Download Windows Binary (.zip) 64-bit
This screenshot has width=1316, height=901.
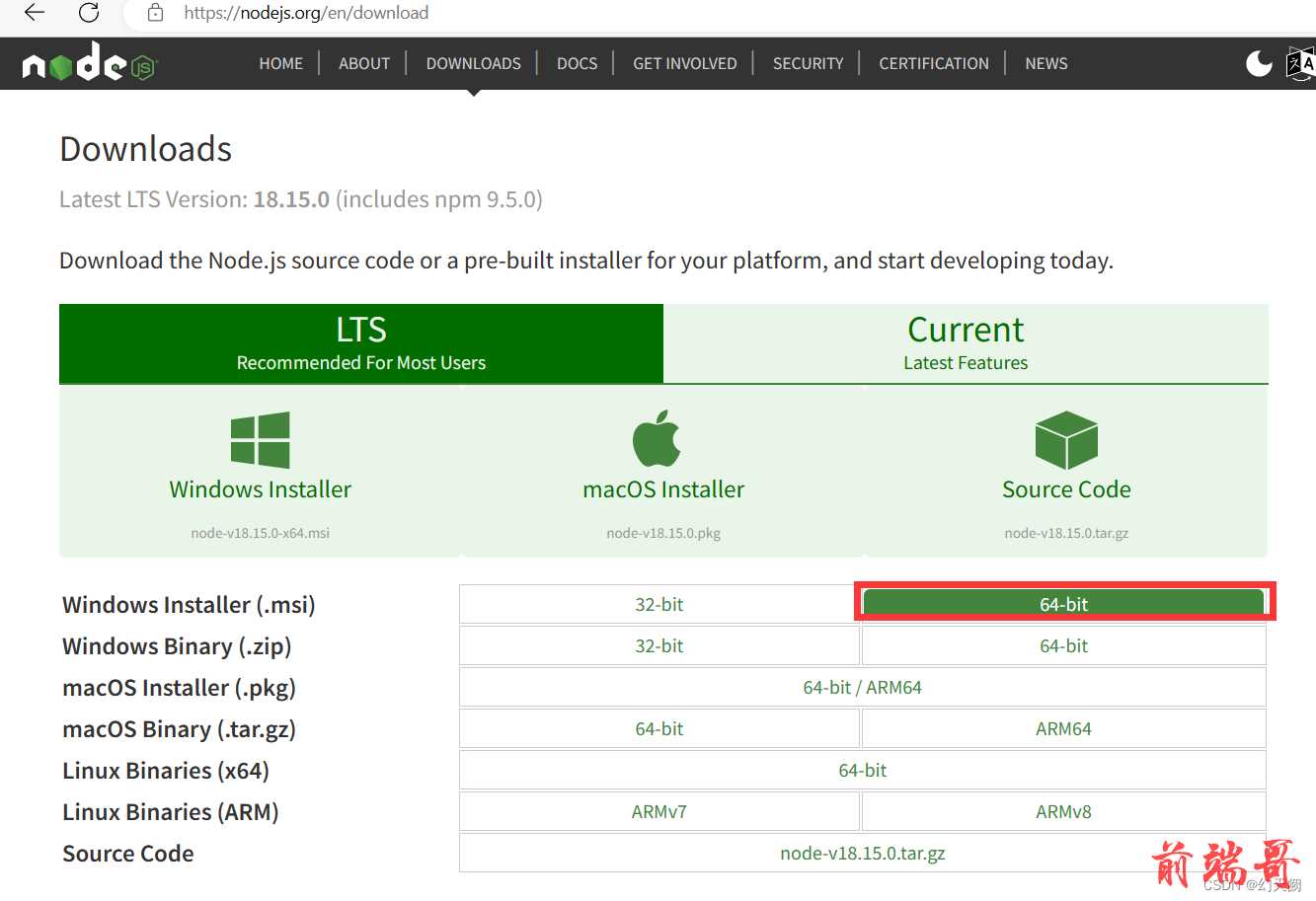point(1064,645)
